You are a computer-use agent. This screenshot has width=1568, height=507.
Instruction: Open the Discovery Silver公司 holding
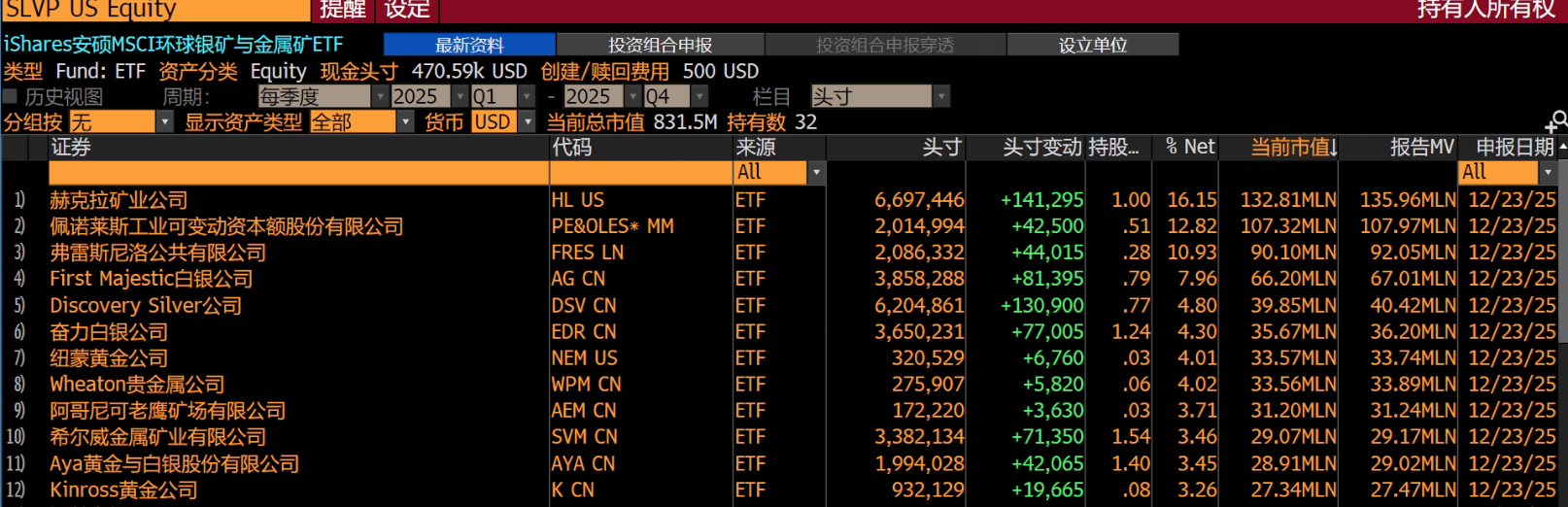[146, 305]
